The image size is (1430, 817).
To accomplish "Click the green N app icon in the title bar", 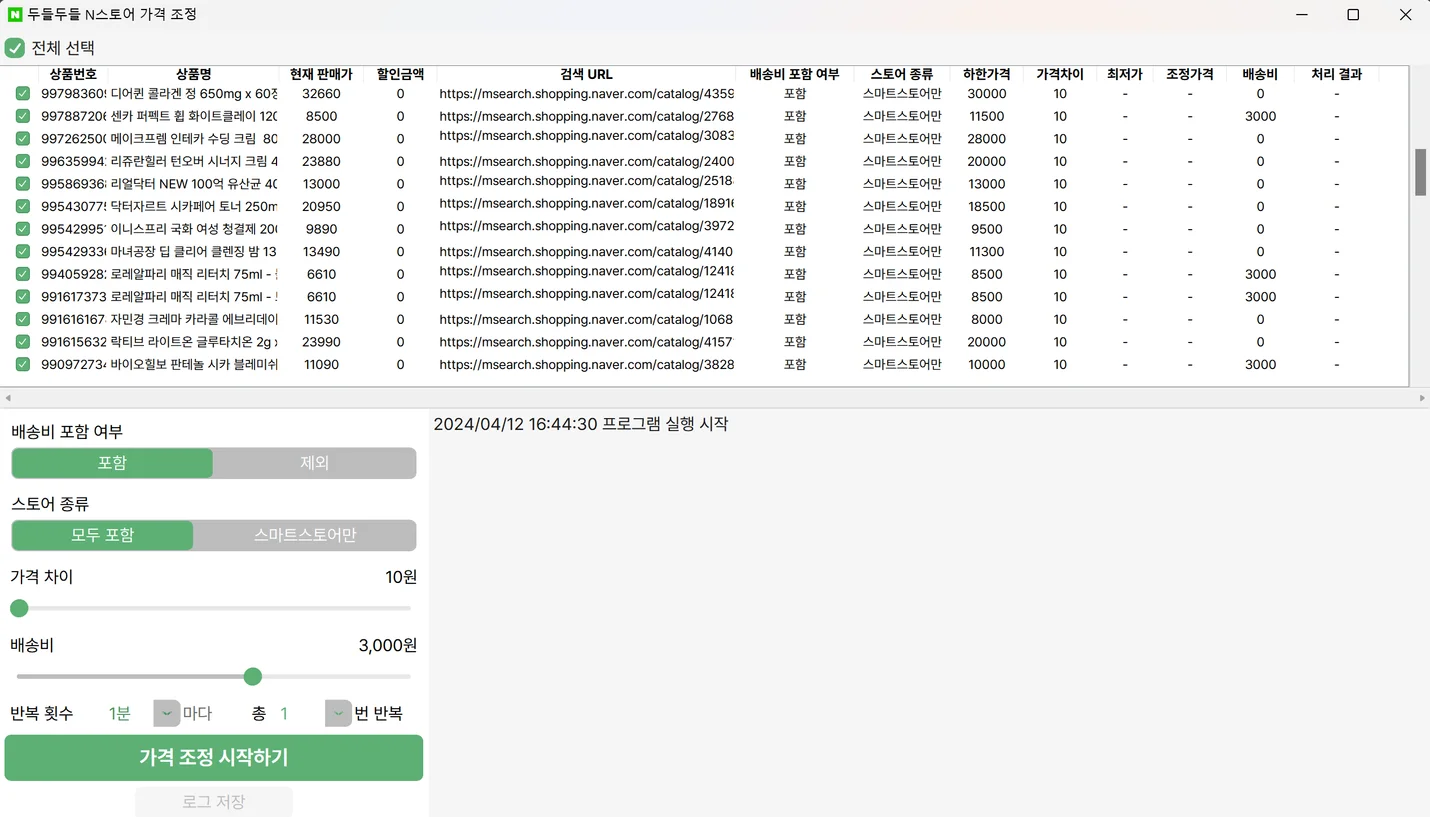I will click(15, 14).
